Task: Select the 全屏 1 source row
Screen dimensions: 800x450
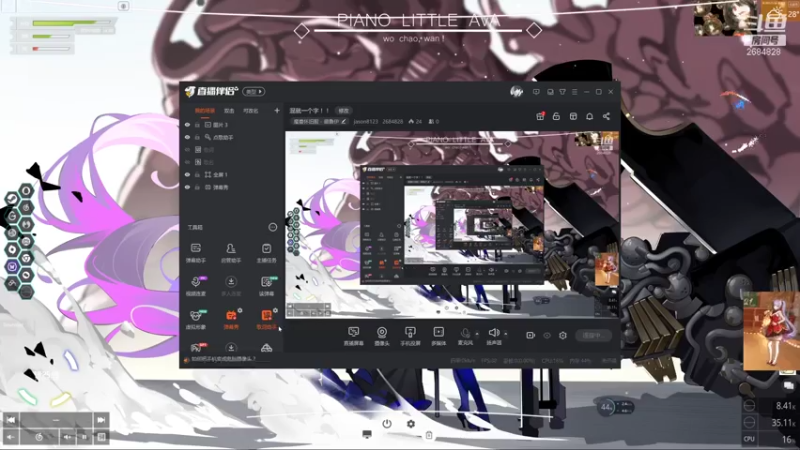Action: (233, 174)
